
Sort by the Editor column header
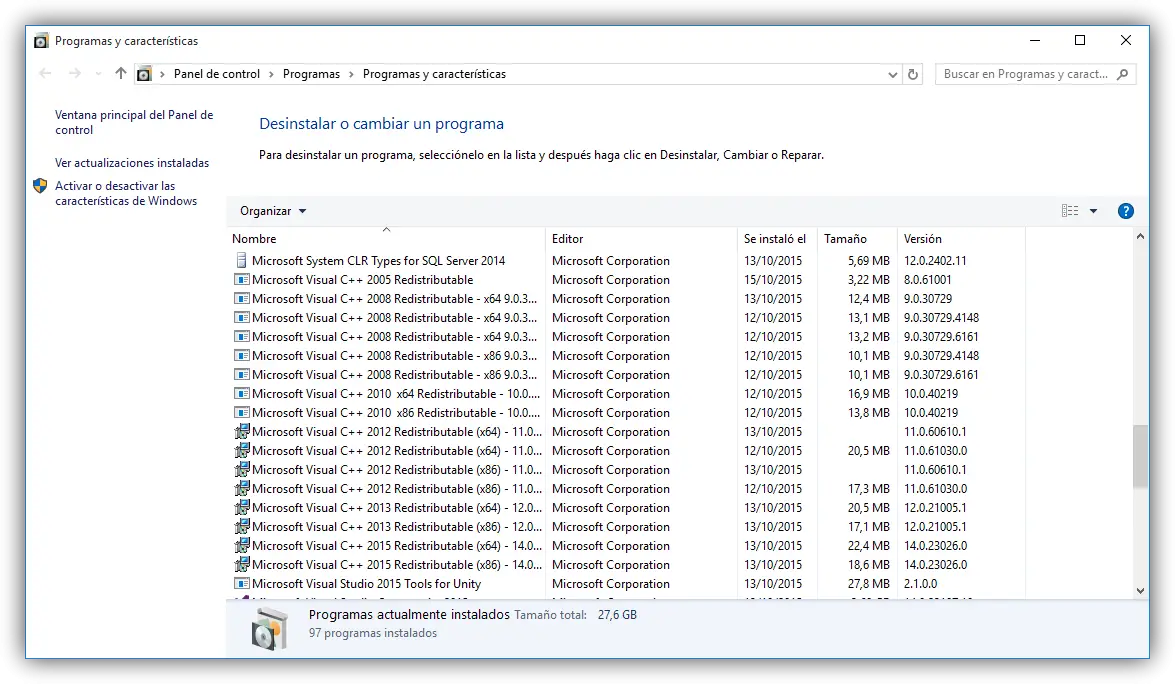point(641,239)
